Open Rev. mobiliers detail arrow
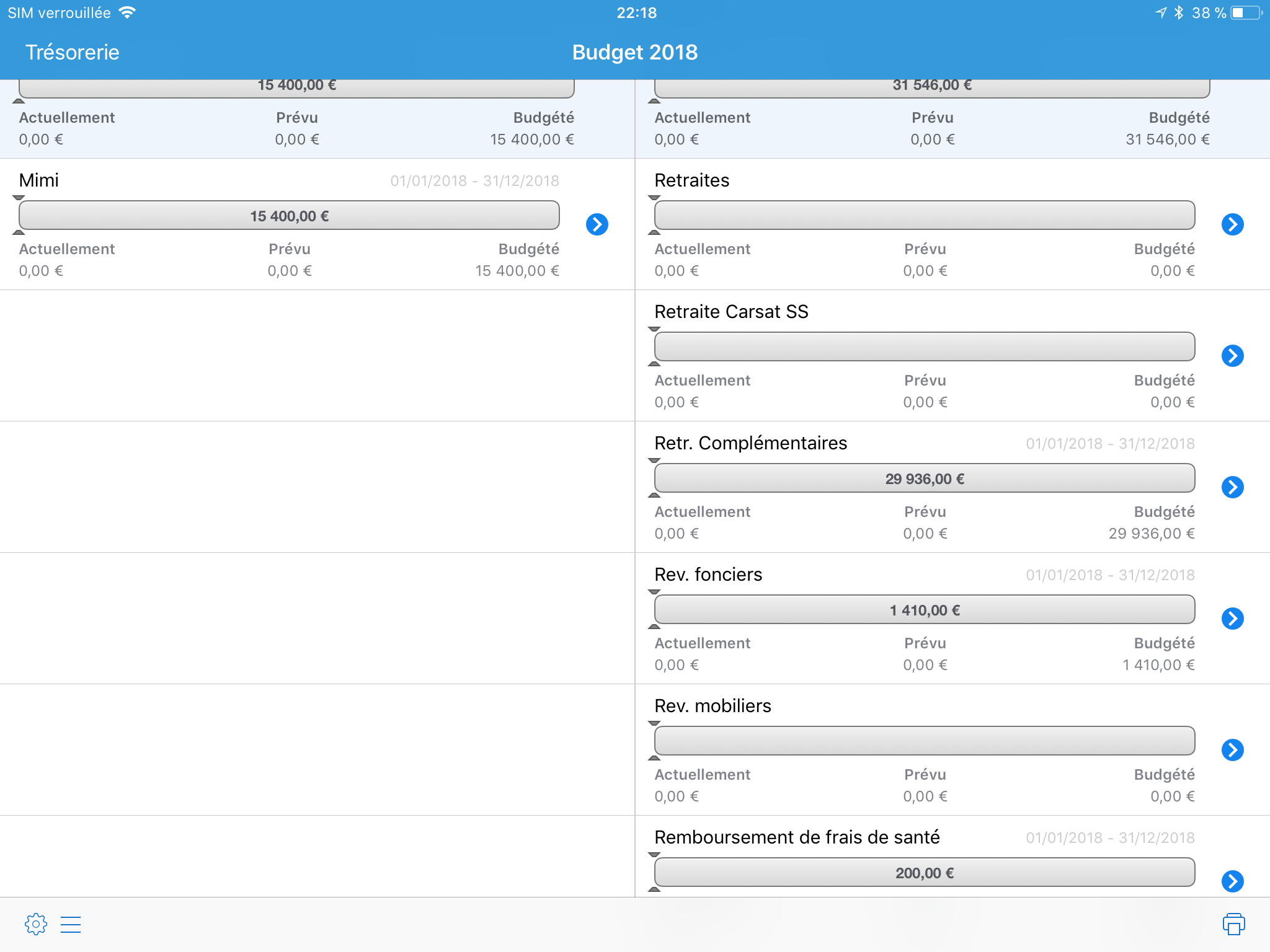 click(1232, 750)
